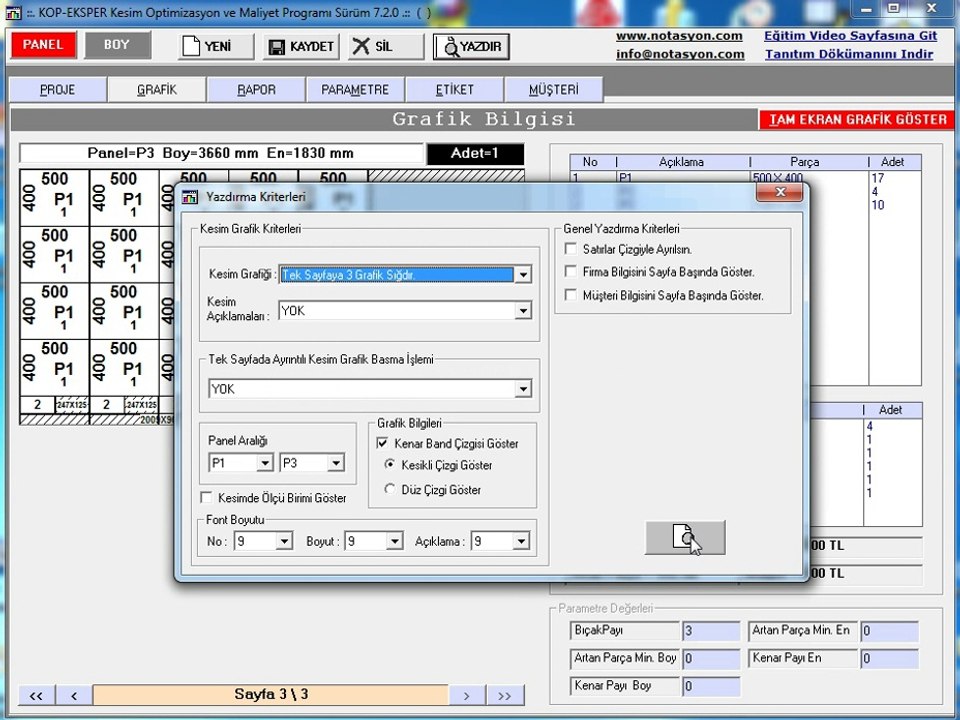The width and height of the screenshot is (960, 720).
Task: Click the gray BOY button
Action: [x=117, y=45]
